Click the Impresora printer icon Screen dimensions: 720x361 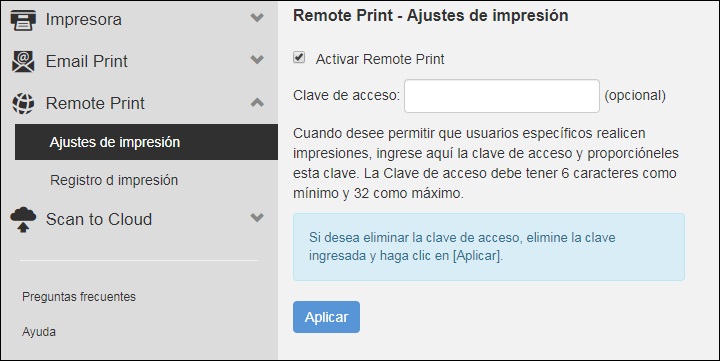(23, 20)
